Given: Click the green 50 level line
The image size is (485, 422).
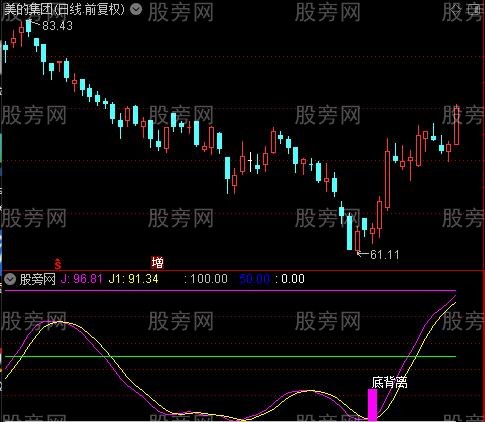Looking at the screenshot, I should [230, 356].
